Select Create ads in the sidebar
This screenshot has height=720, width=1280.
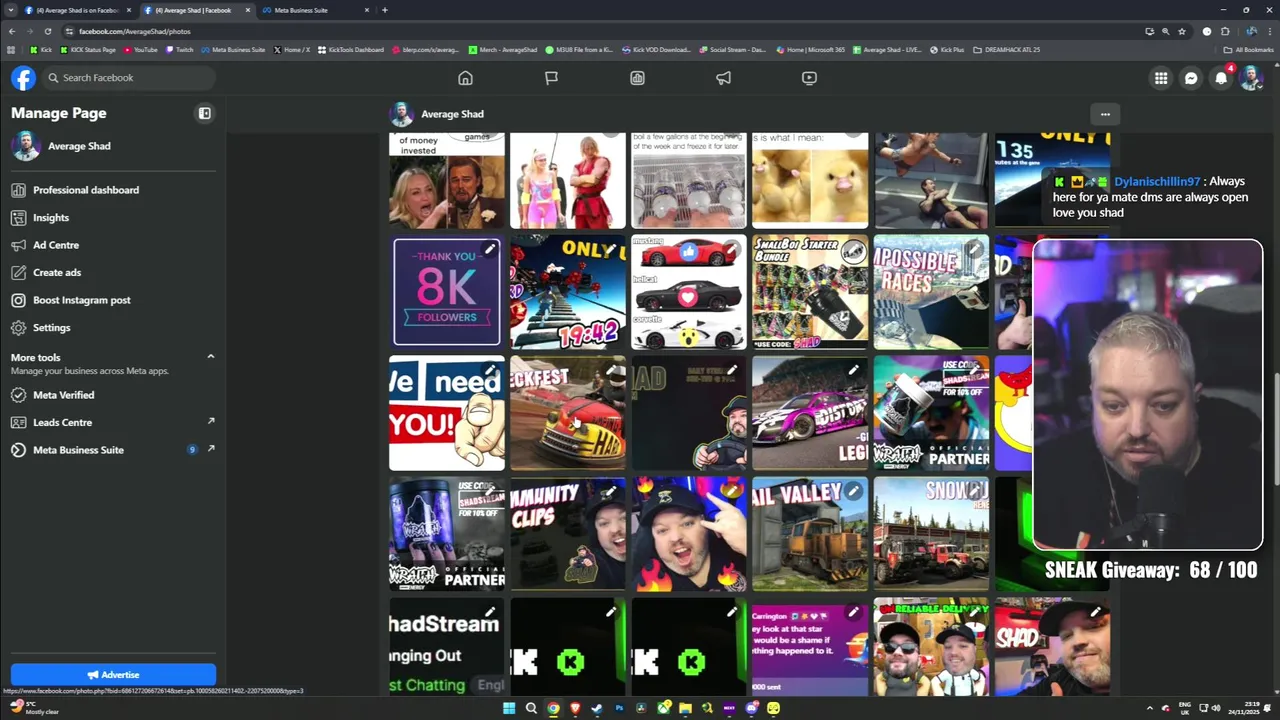click(x=113, y=272)
